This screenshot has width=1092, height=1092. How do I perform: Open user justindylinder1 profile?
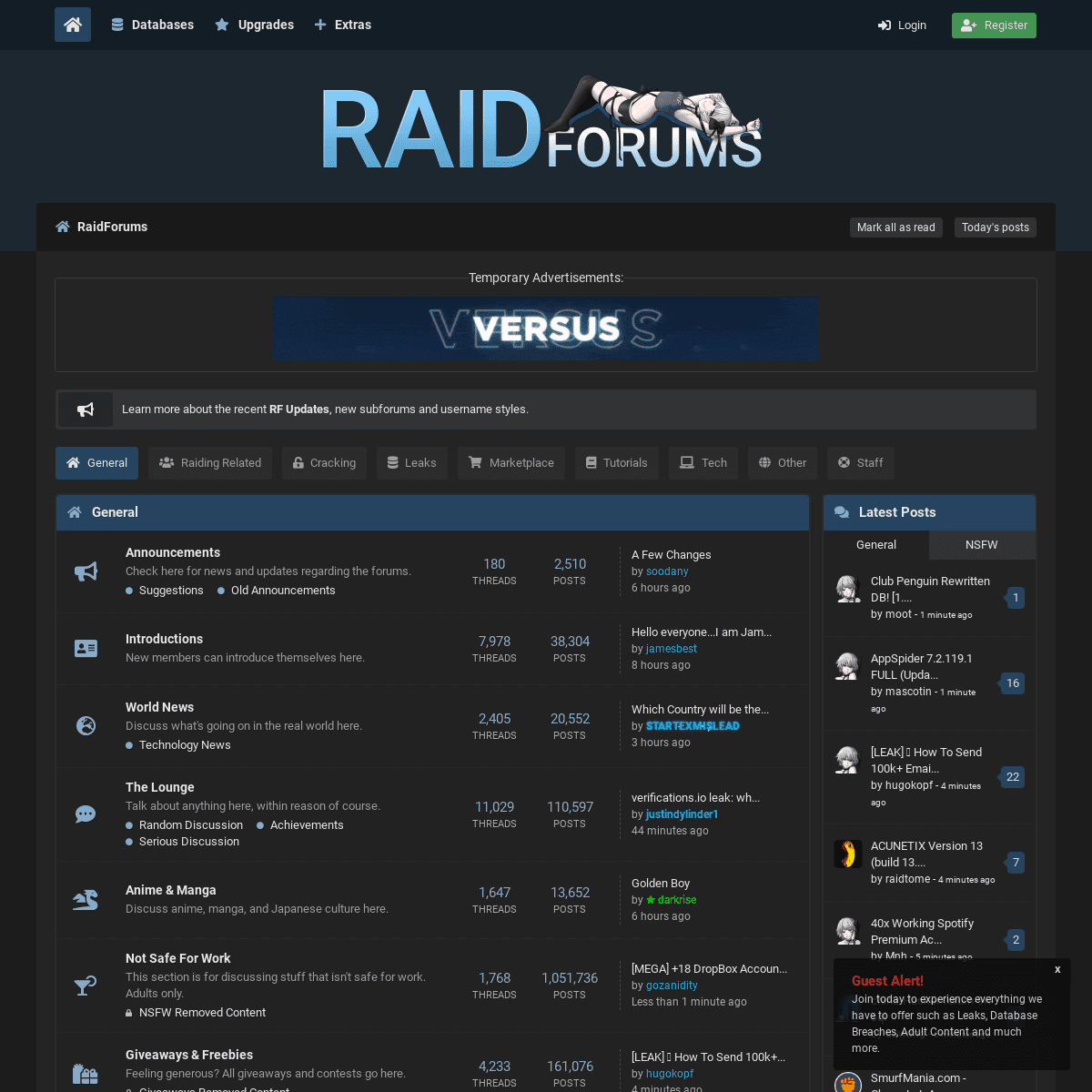(x=682, y=814)
